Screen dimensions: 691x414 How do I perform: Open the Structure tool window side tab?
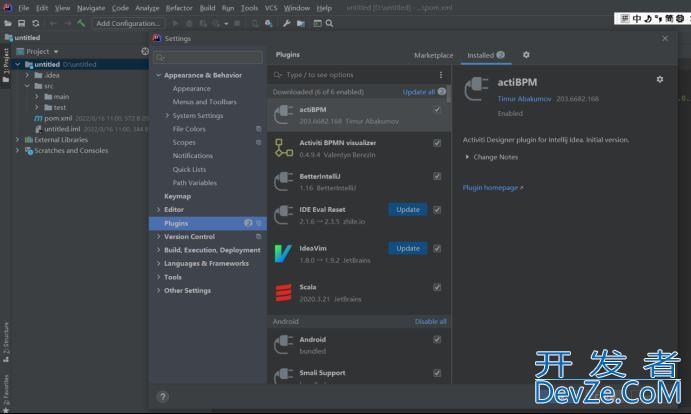5,342
